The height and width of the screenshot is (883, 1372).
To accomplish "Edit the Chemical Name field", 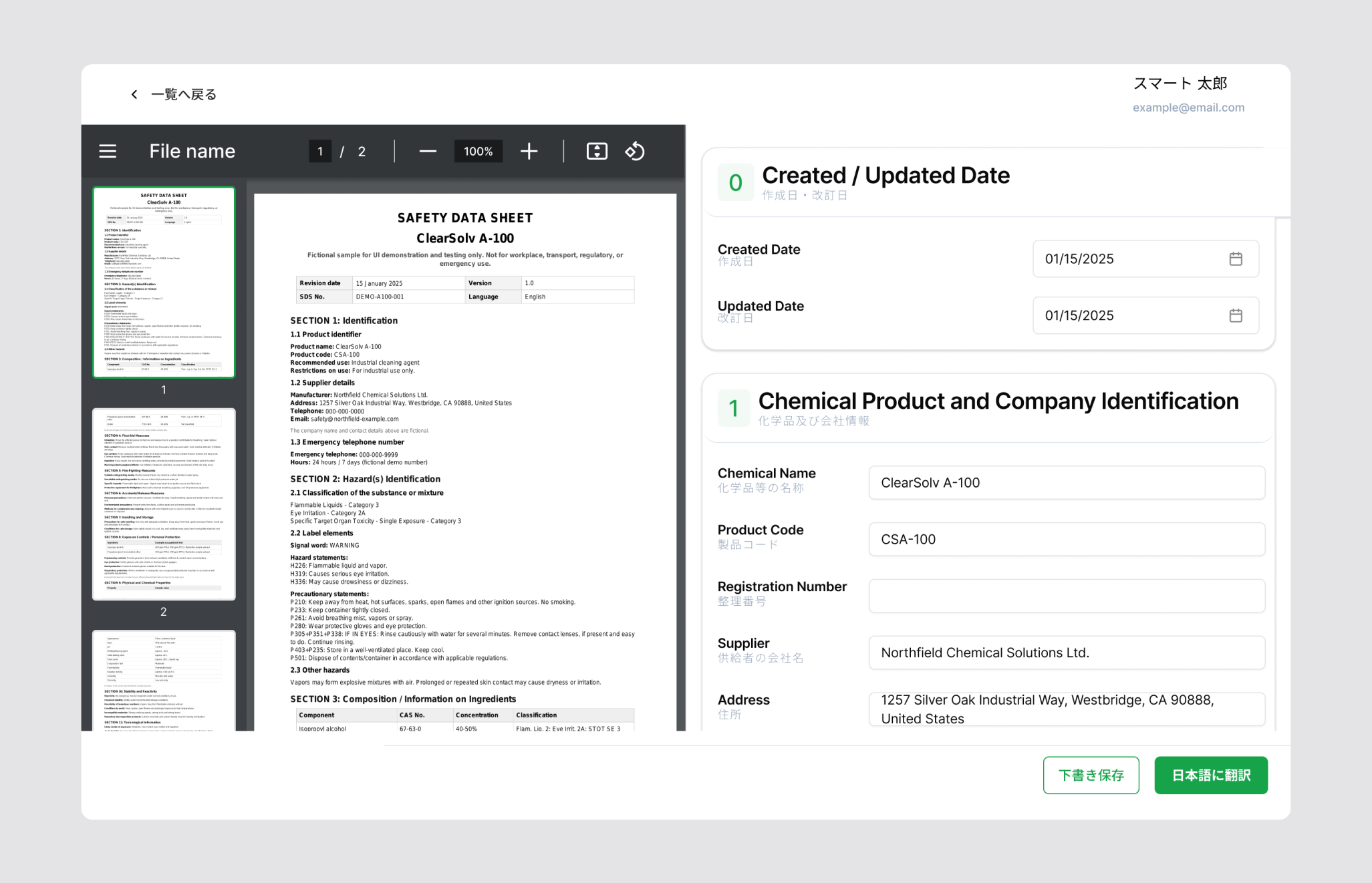I will click(1067, 483).
